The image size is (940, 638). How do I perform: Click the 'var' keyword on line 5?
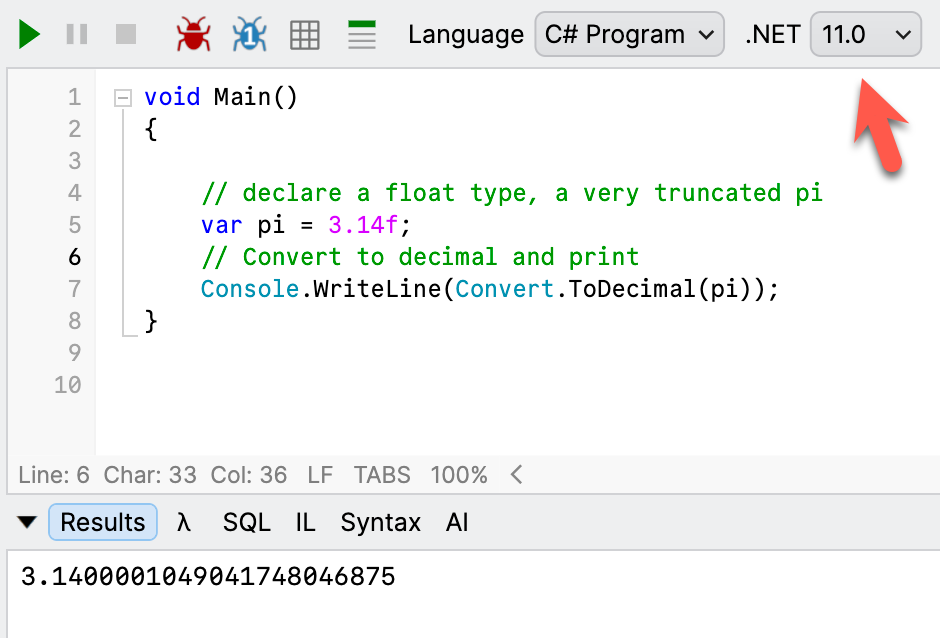[x=221, y=225]
